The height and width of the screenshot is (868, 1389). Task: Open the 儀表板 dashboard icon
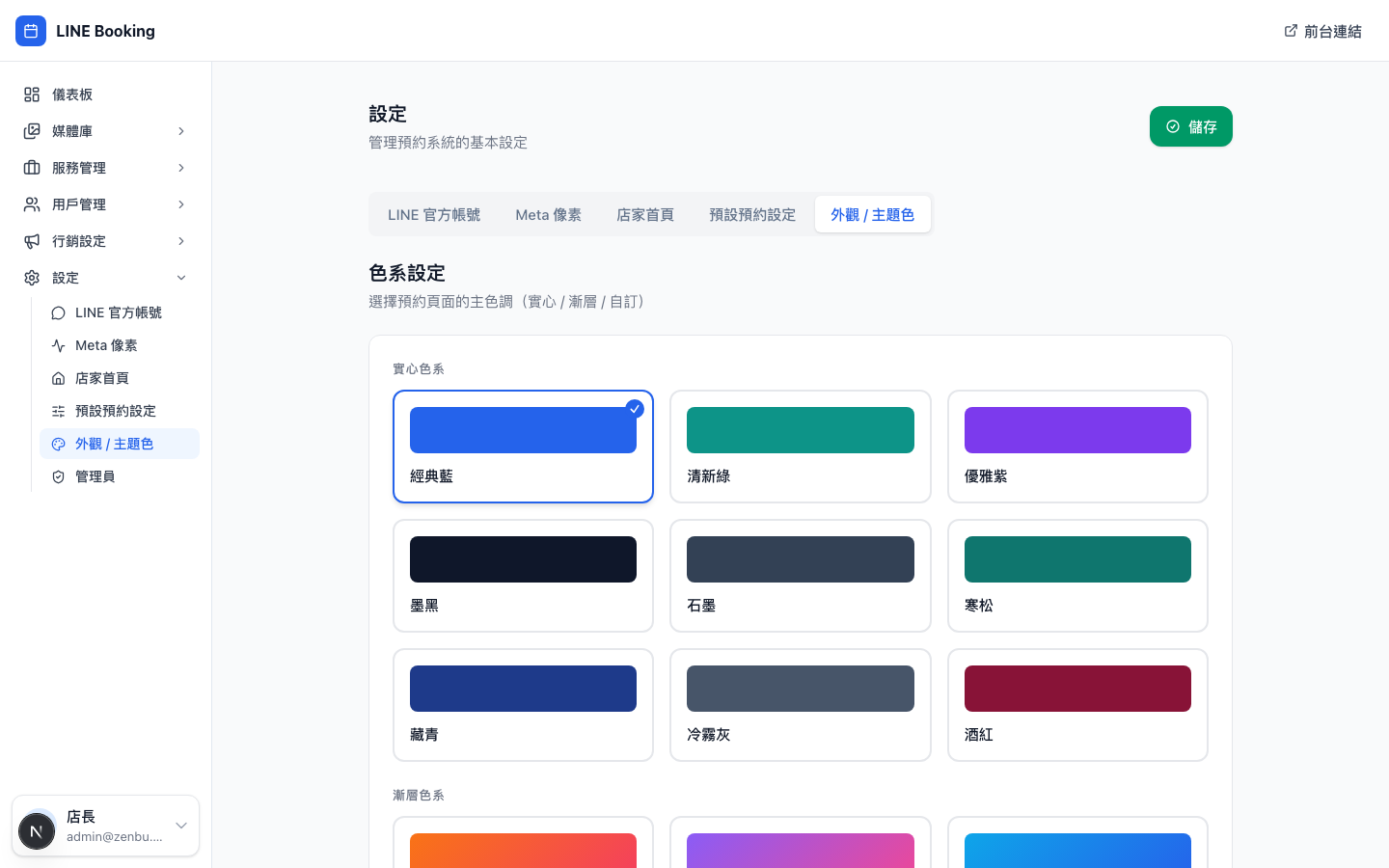tap(31, 95)
